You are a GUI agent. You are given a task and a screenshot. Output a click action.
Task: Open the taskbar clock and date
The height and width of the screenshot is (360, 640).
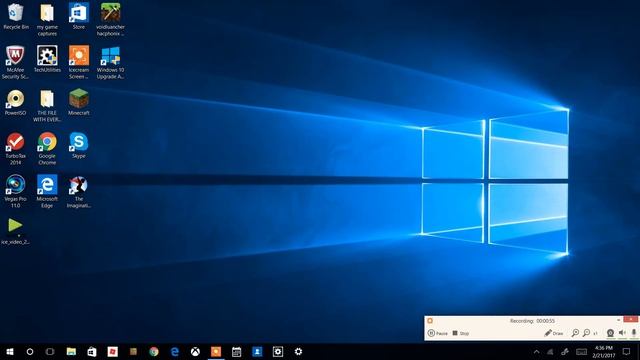click(x=604, y=351)
